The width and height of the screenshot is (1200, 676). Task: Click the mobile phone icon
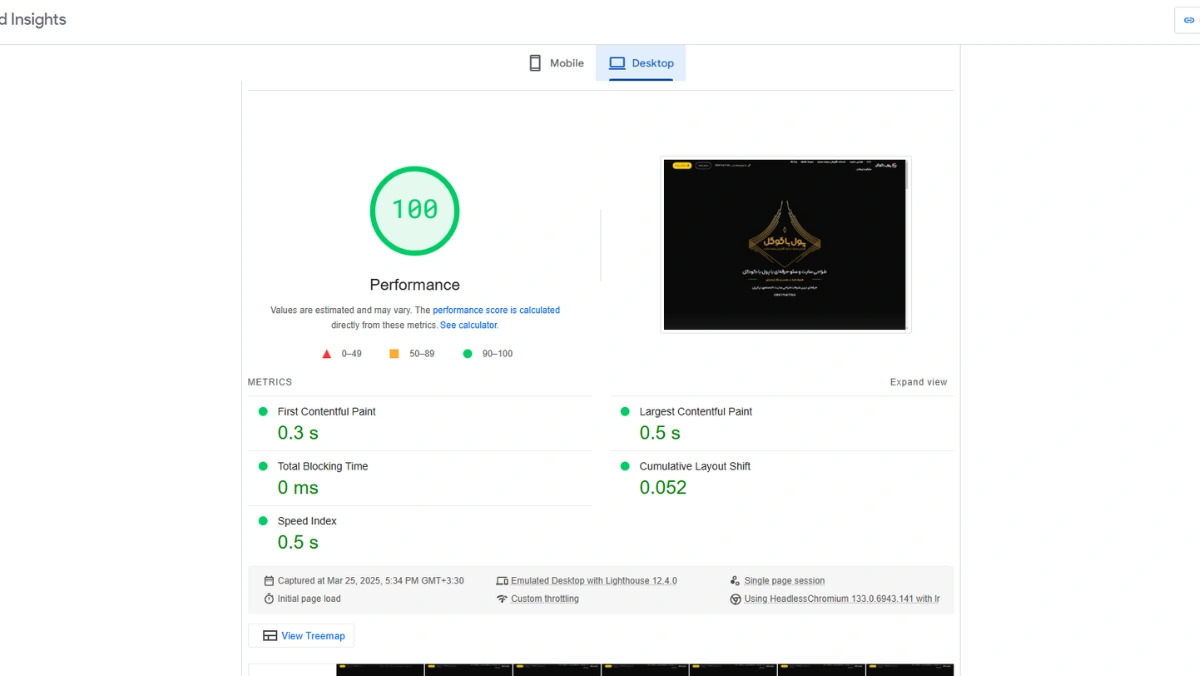point(535,63)
